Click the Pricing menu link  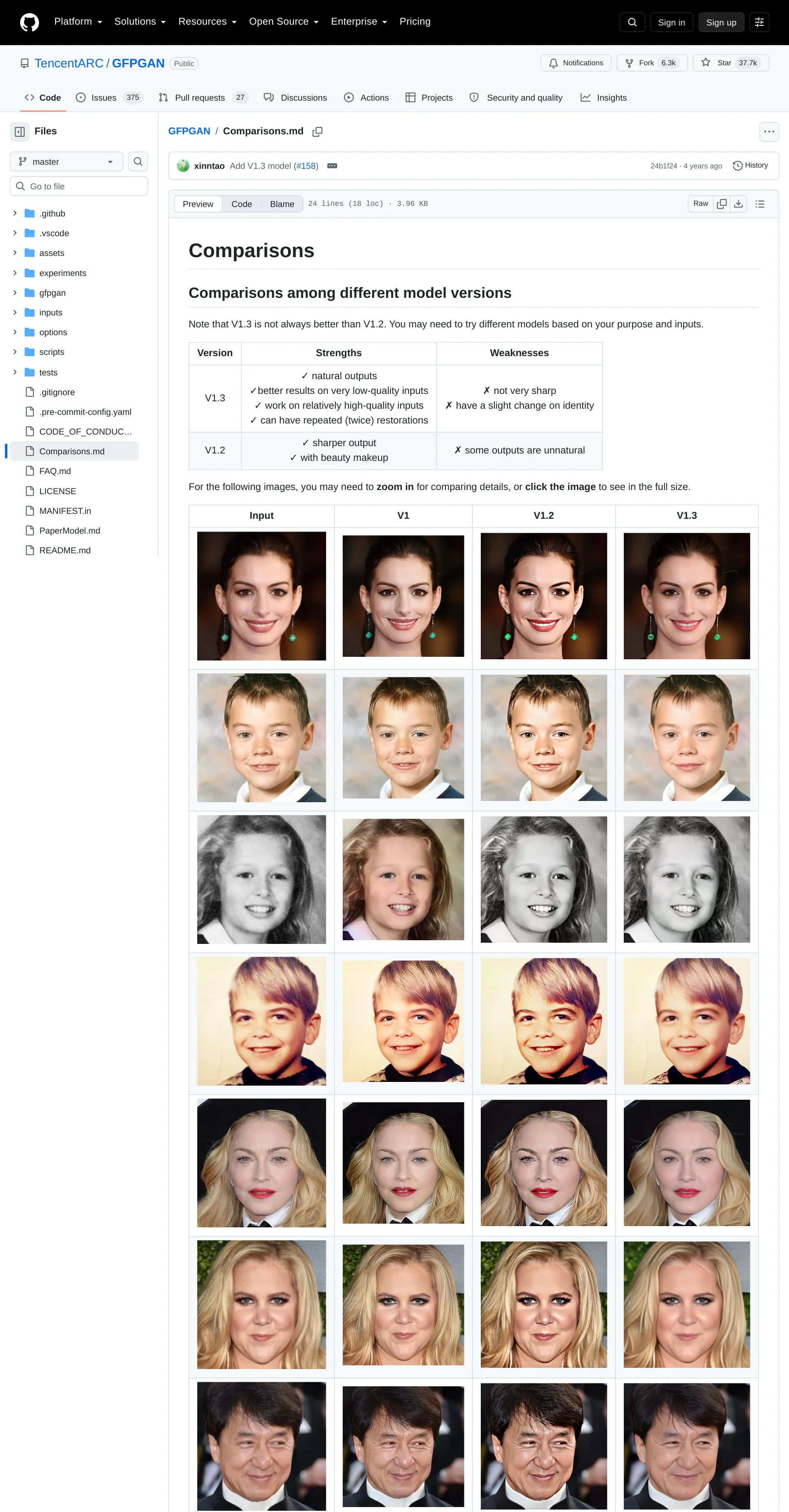pyautogui.click(x=415, y=22)
